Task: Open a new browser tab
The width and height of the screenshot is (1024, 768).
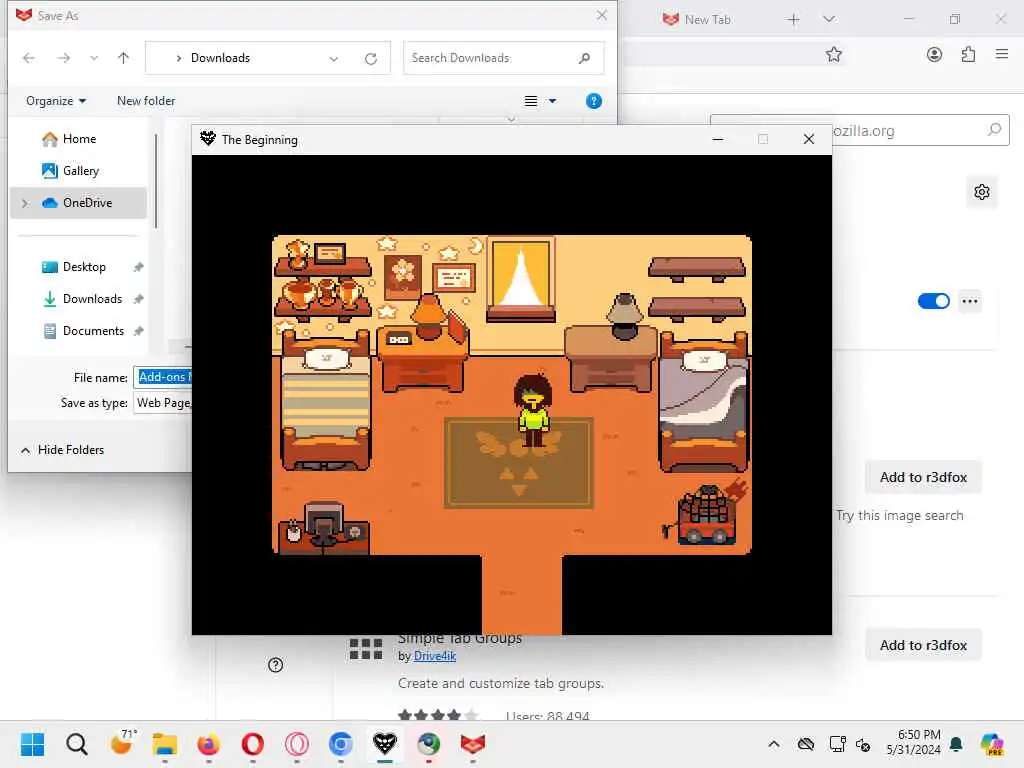Action: pyautogui.click(x=793, y=20)
